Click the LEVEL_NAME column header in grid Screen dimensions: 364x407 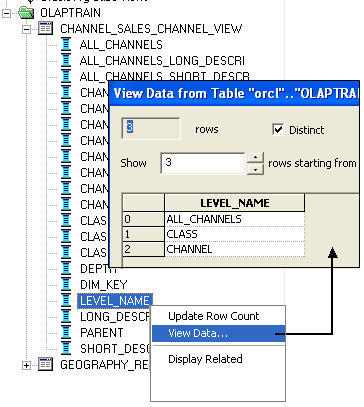[x=235, y=203]
